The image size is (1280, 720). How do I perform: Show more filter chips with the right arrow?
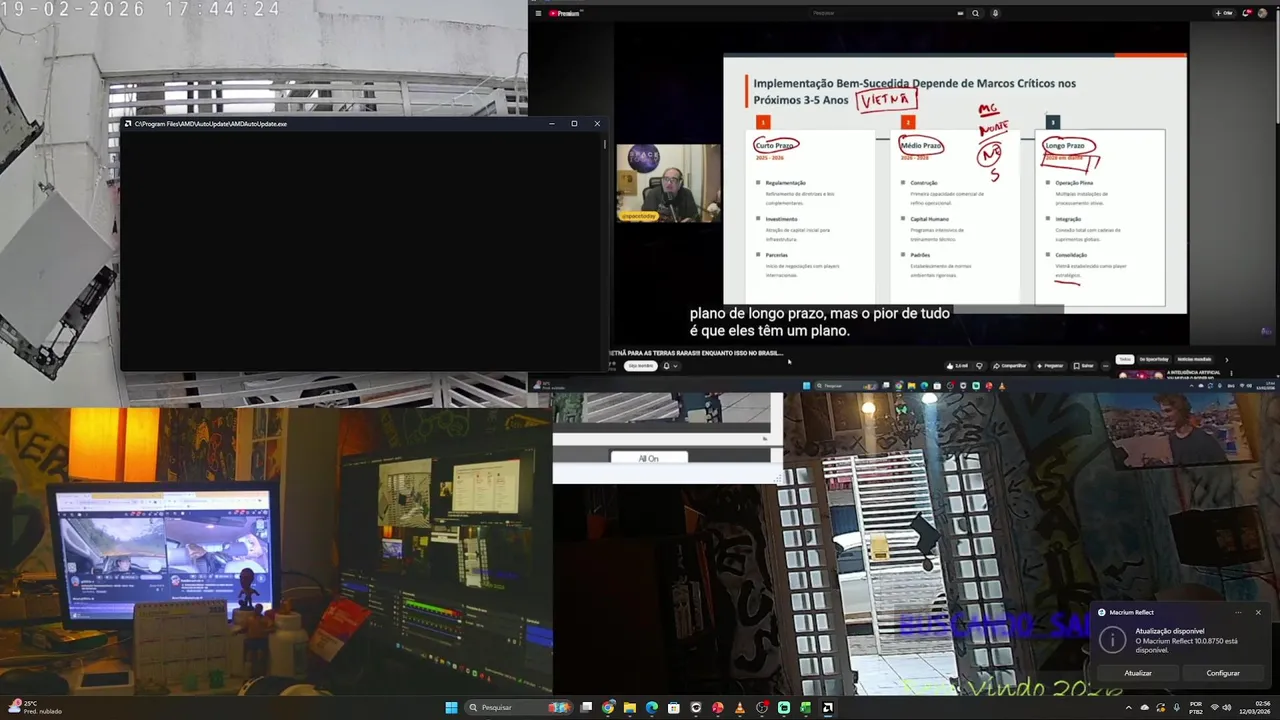click(1227, 359)
